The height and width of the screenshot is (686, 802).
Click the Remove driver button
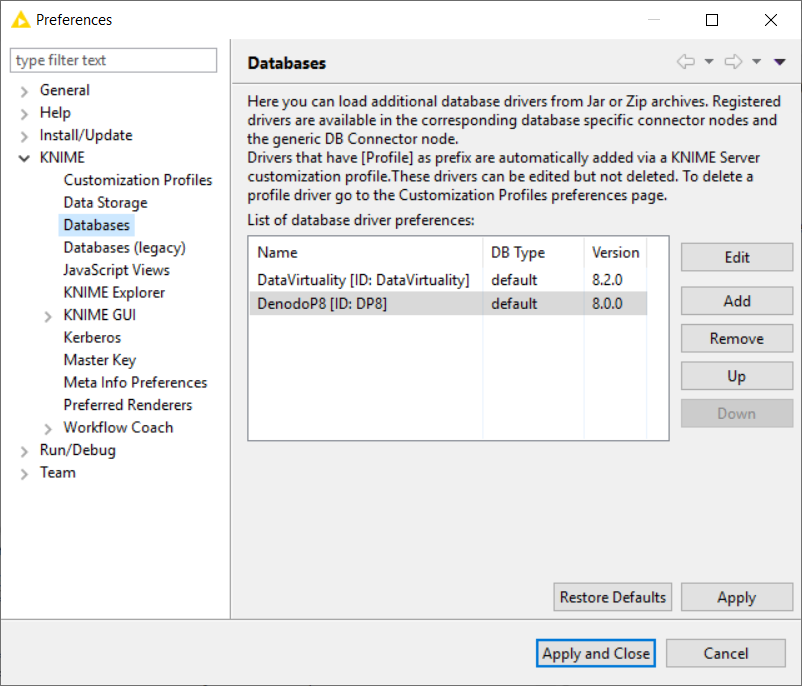coord(737,339)
